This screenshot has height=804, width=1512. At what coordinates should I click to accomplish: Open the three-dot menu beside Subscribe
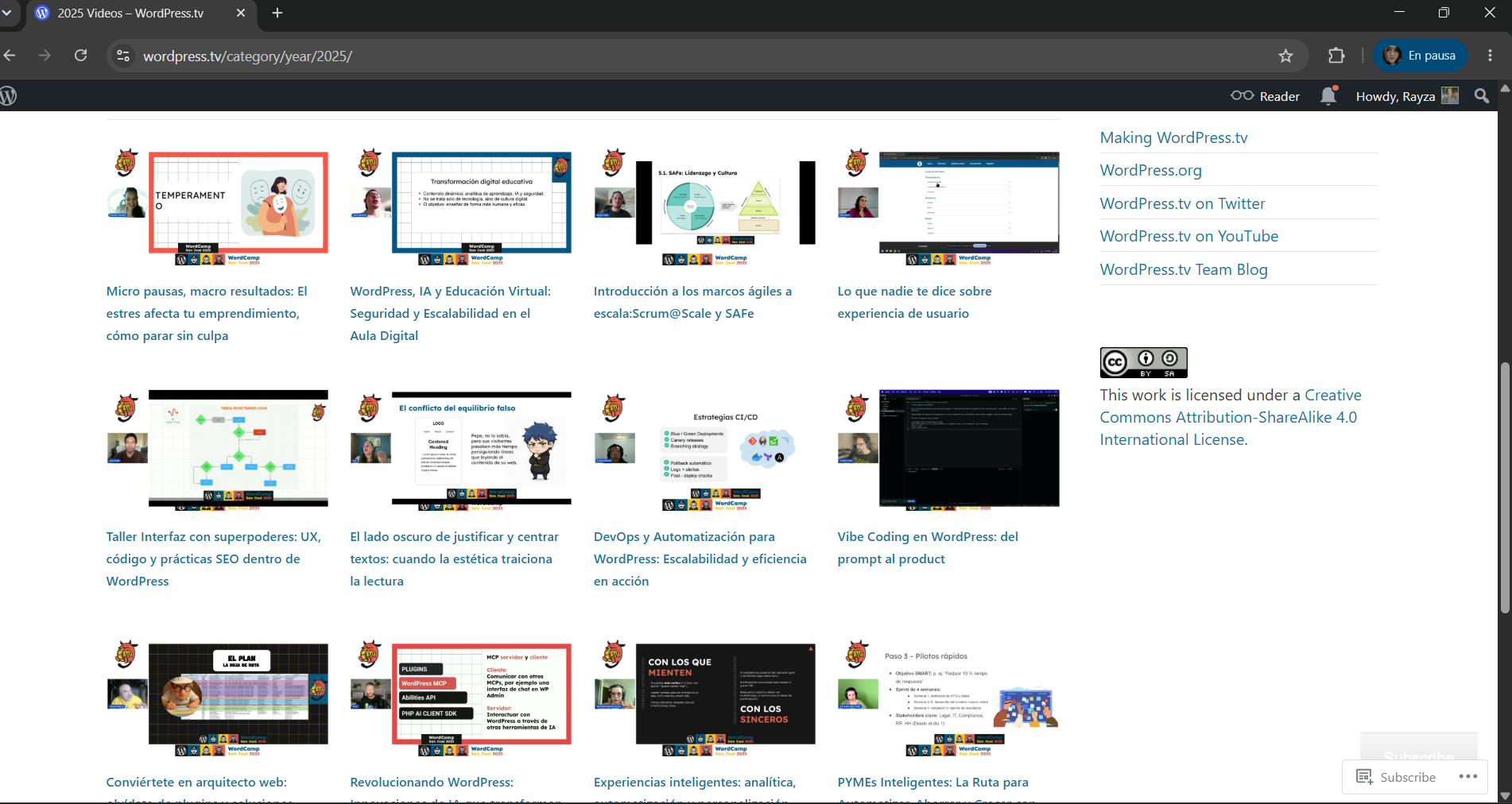(x=1467, y=776)
